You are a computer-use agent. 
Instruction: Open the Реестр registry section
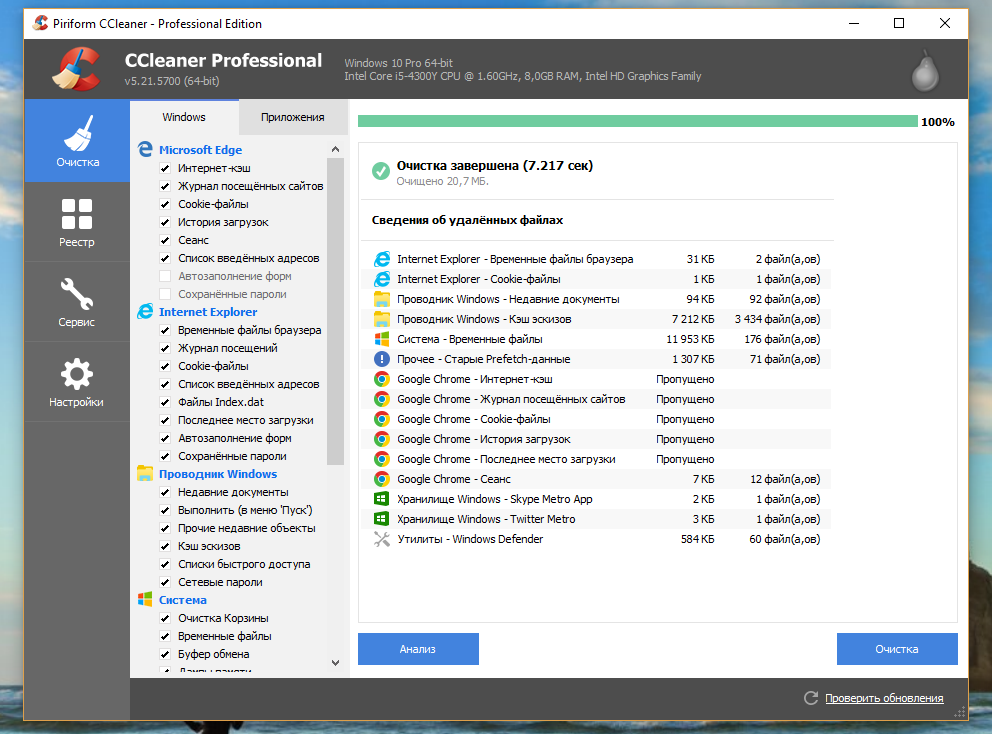pos(77,222)
